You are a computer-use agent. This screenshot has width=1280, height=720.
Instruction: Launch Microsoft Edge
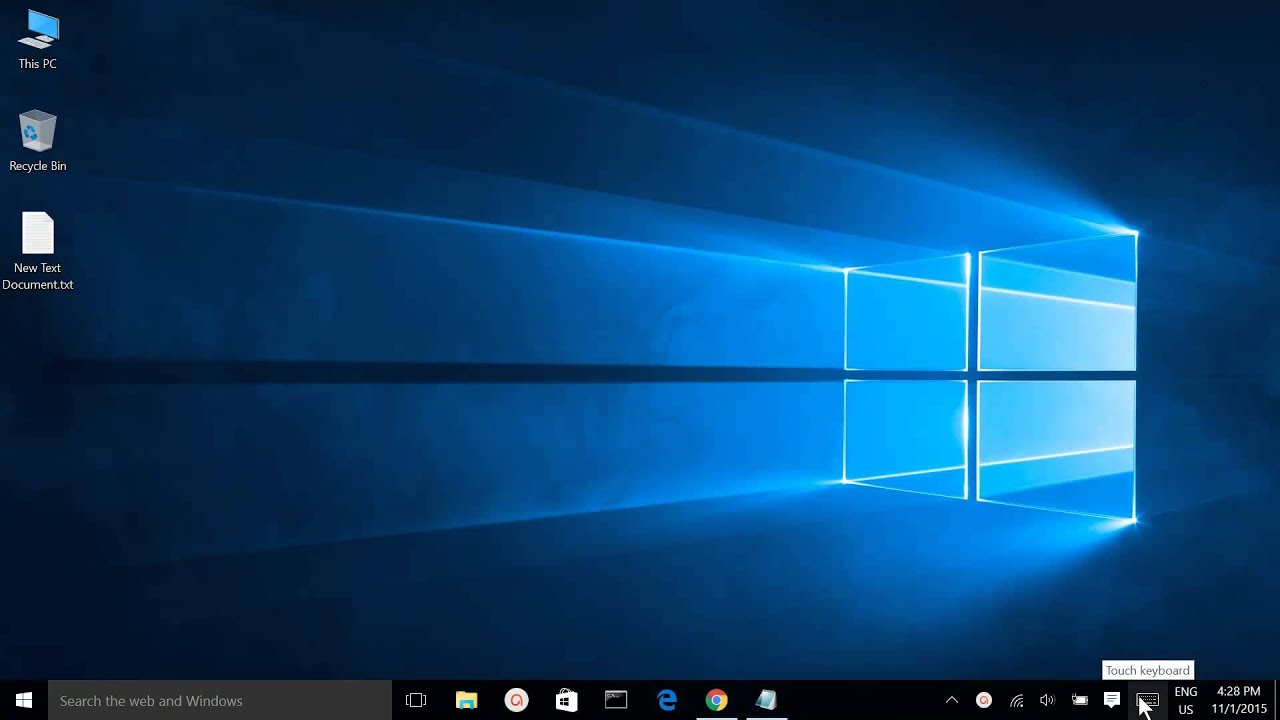tap(667, 700)
